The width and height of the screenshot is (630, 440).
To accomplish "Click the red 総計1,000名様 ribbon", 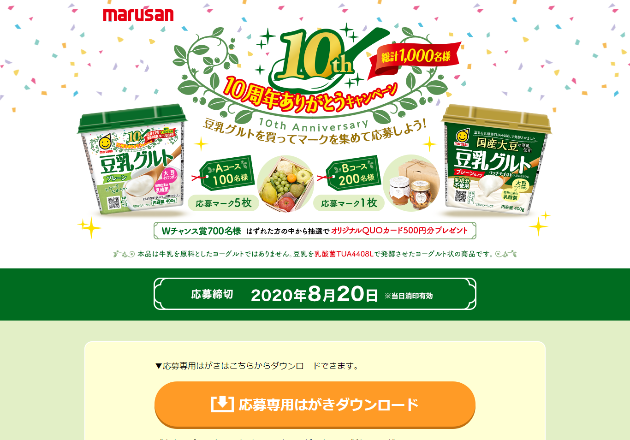I will pyautogui.click(x=415, y=58).
